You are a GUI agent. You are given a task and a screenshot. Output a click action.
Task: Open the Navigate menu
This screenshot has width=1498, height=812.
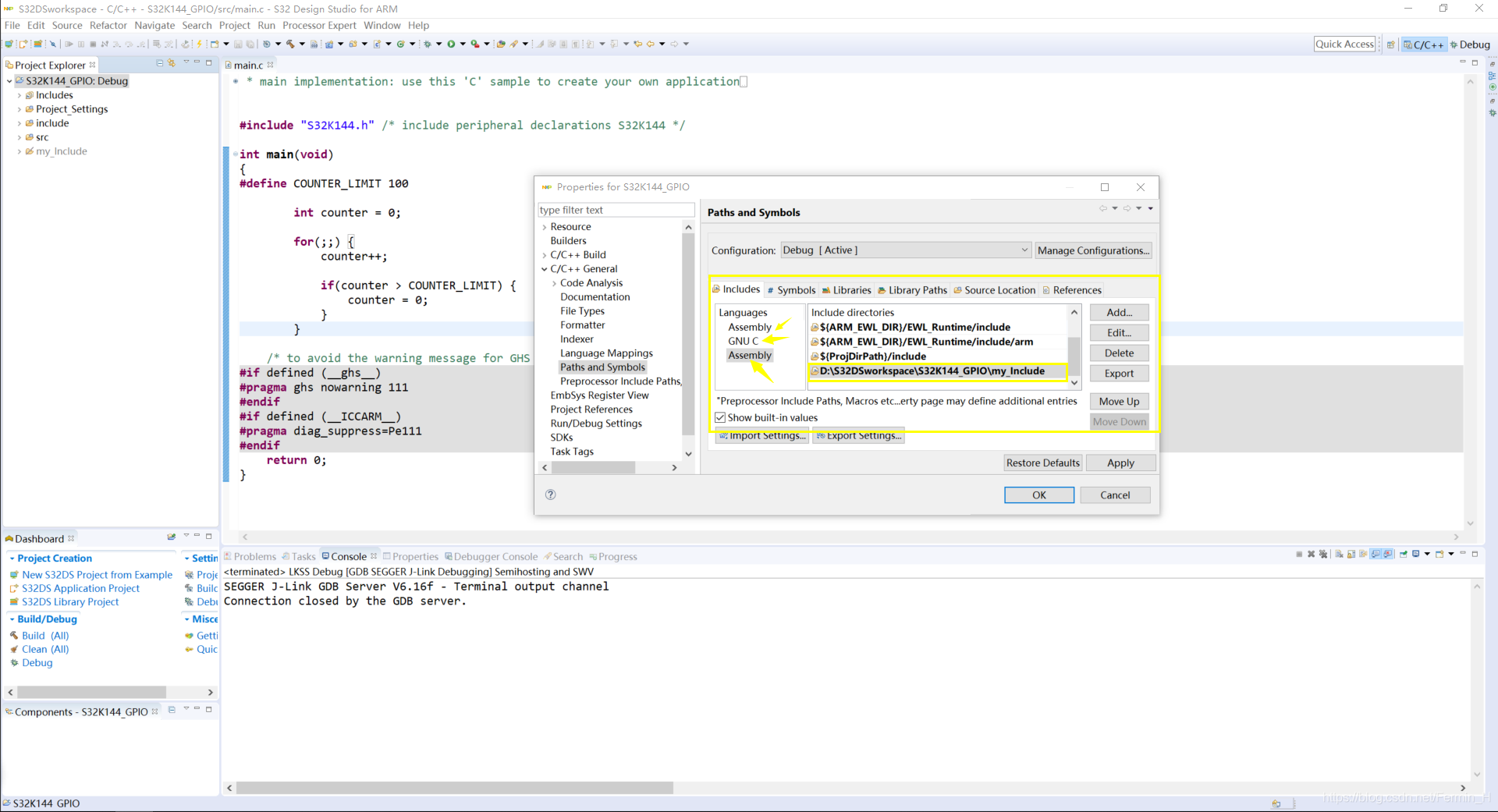154,25
